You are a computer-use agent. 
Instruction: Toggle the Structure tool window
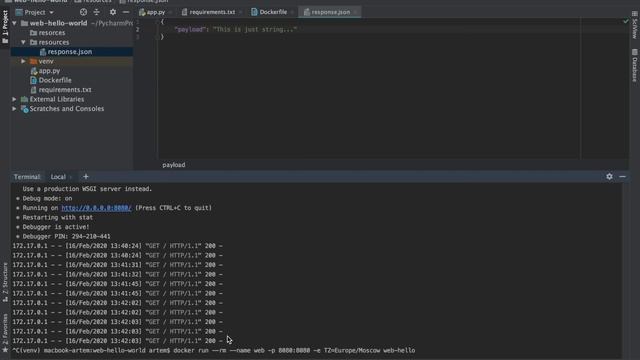pos(5,282)
